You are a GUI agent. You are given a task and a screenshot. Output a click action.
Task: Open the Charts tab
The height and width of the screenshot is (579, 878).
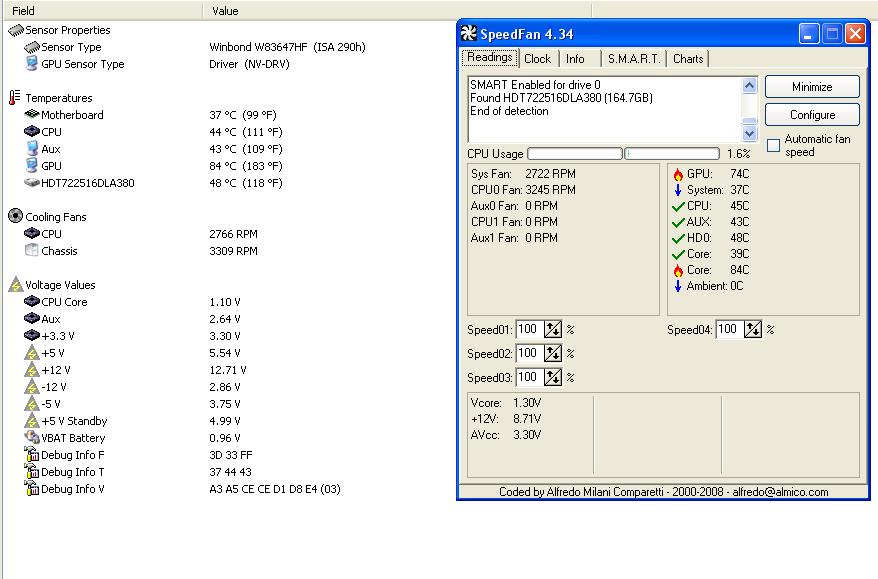[688, 59]
